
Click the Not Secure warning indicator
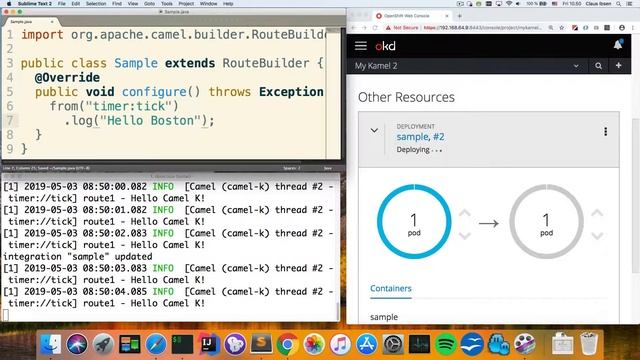(x=402, y=28)
